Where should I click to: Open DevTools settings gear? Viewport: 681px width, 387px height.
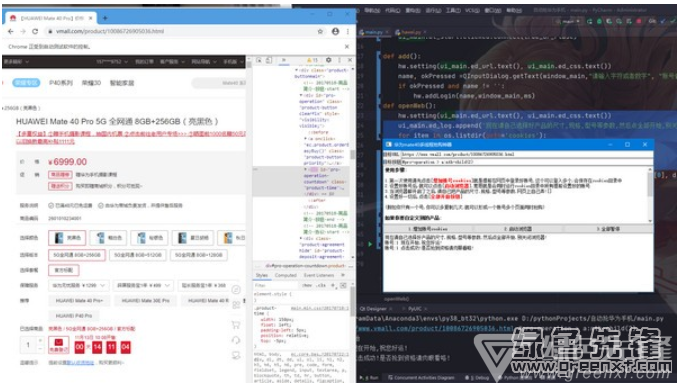click(x=329, y=60)
